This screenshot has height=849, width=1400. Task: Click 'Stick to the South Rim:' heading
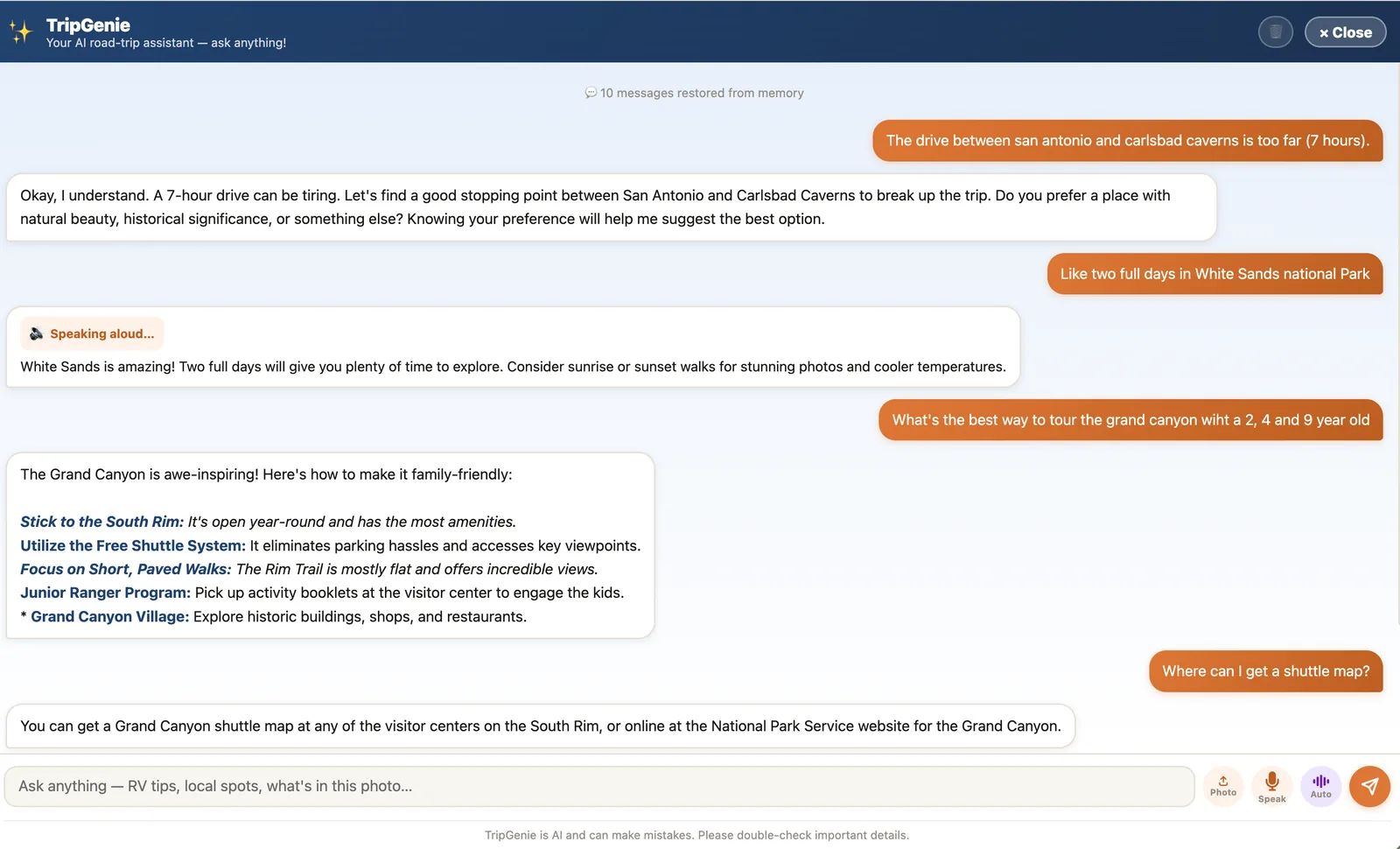point(102,522)
